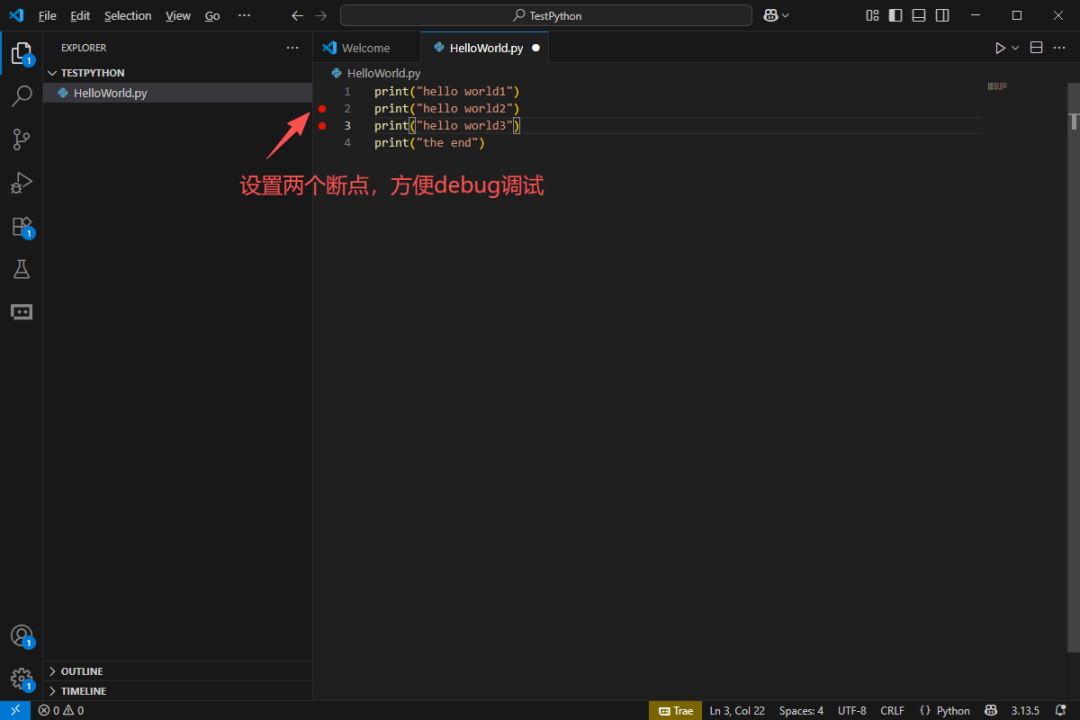Click line number 4 in the gutter
1080x720 pixels.
347,143
